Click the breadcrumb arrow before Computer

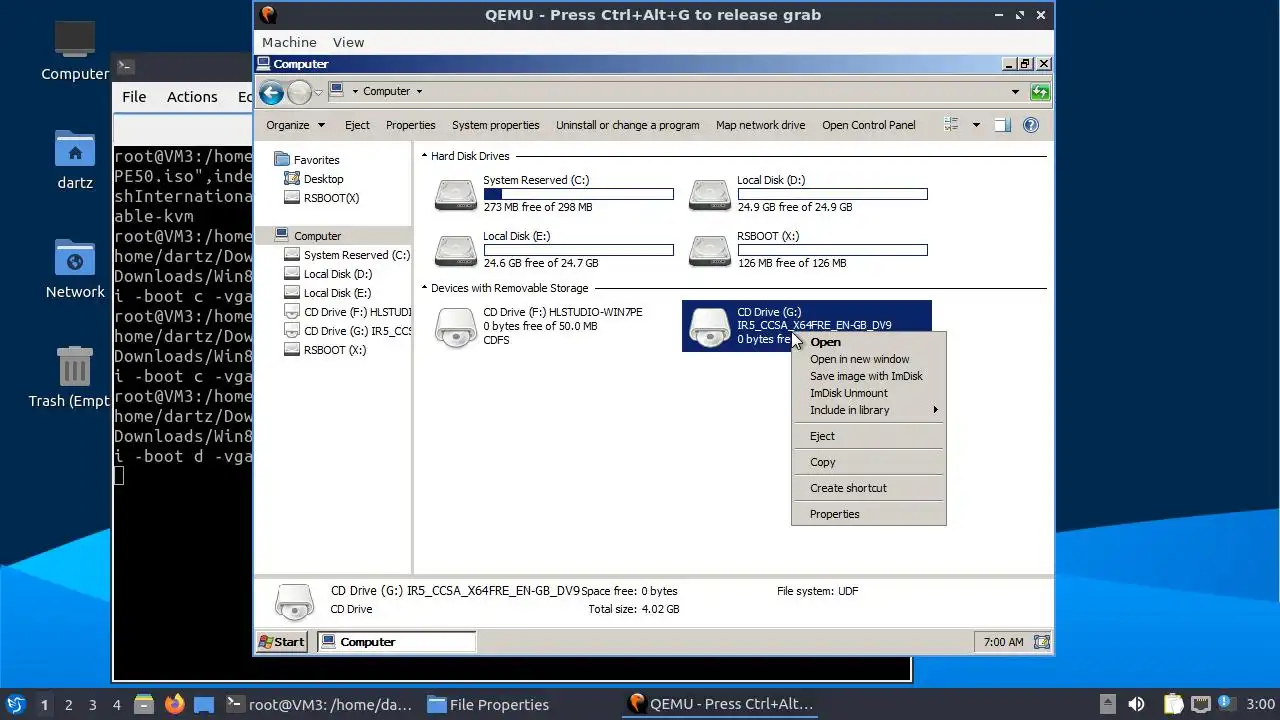click(355, 91)
